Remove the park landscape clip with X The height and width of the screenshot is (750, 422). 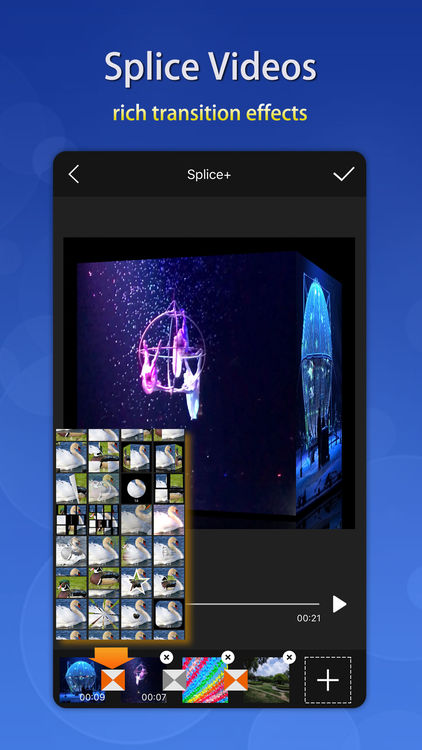coord(289,658)
